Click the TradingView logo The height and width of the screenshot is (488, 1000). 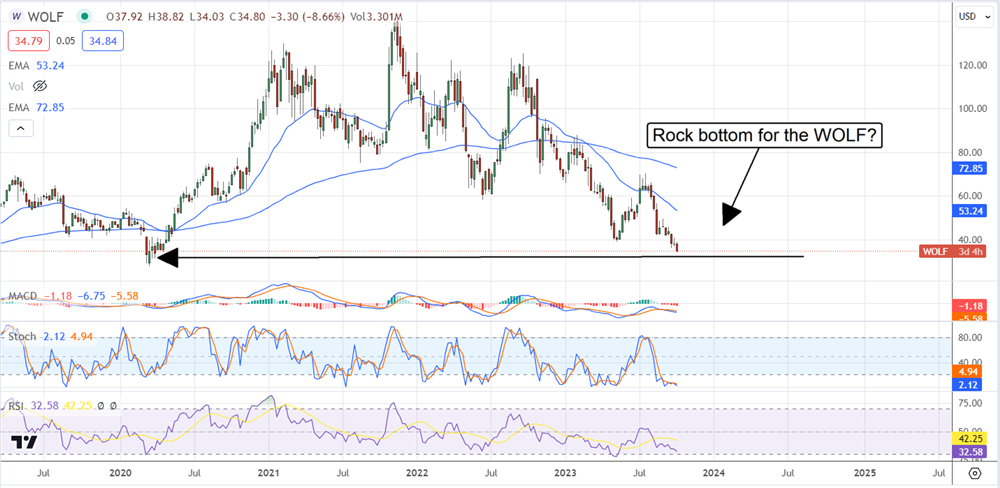point(24,443)
